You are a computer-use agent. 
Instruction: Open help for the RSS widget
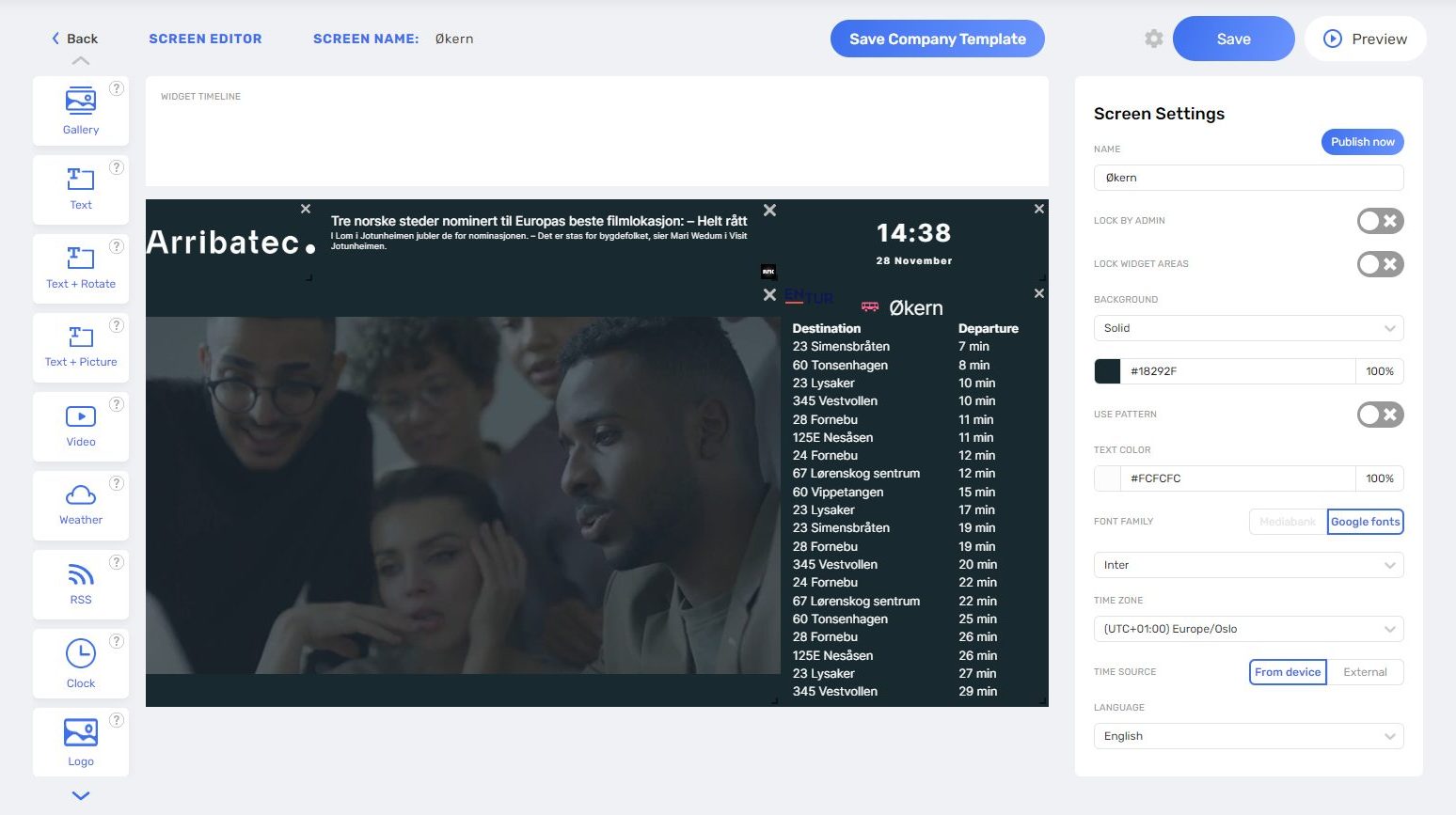point(117,562)
